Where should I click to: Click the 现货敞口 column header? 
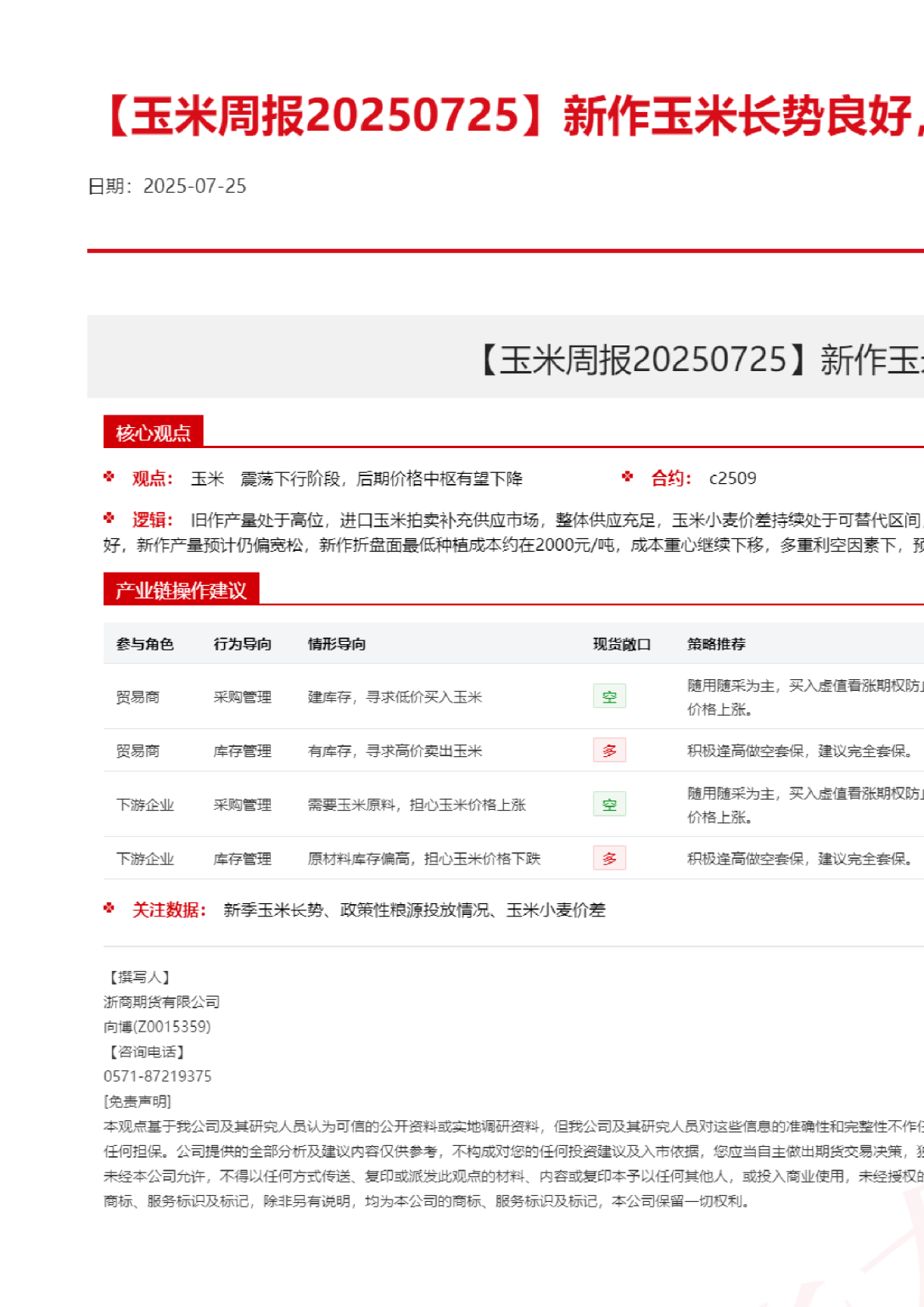pyautogui.click(x=621, y=643)
